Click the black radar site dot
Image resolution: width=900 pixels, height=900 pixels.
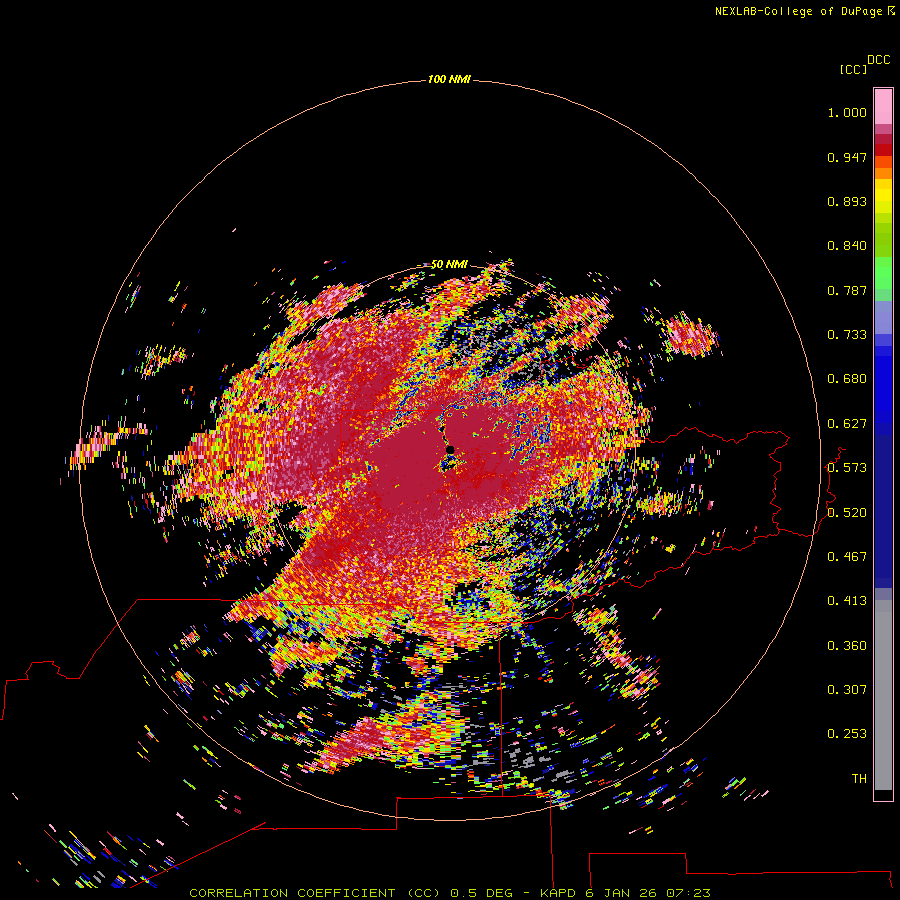click(x=451, y=449)
